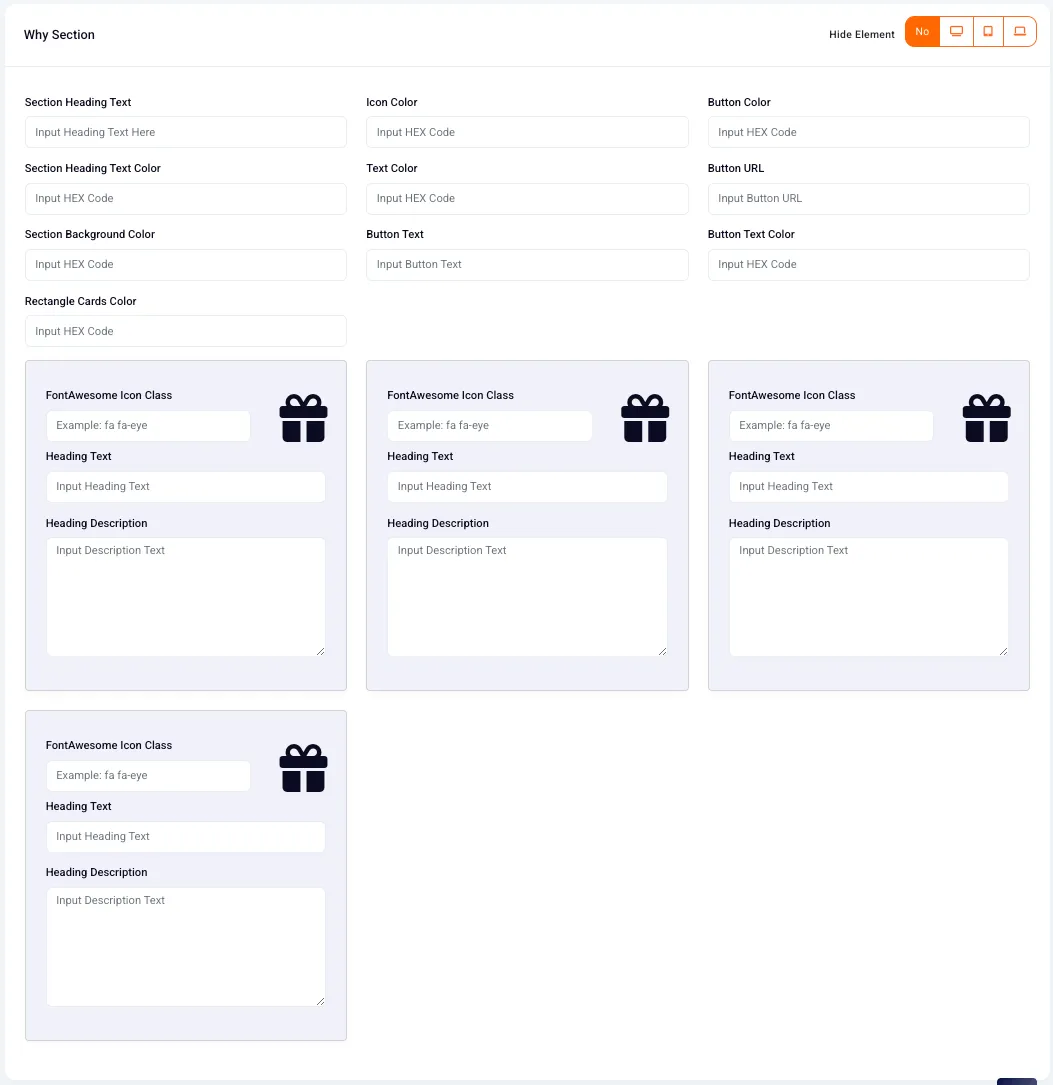Focus the Heading Text input in first card
Image resolution: width=1053 pixels, height=1085 pixels.
185,486
